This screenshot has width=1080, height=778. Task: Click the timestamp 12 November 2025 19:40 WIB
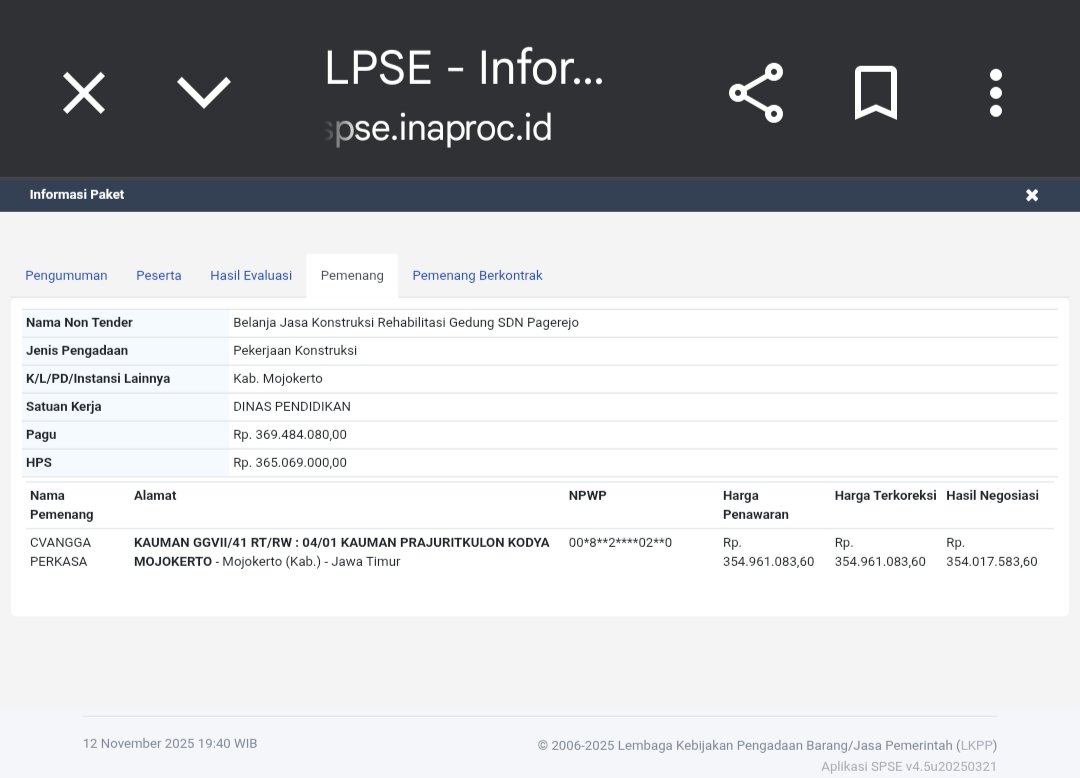coord(170,743)
